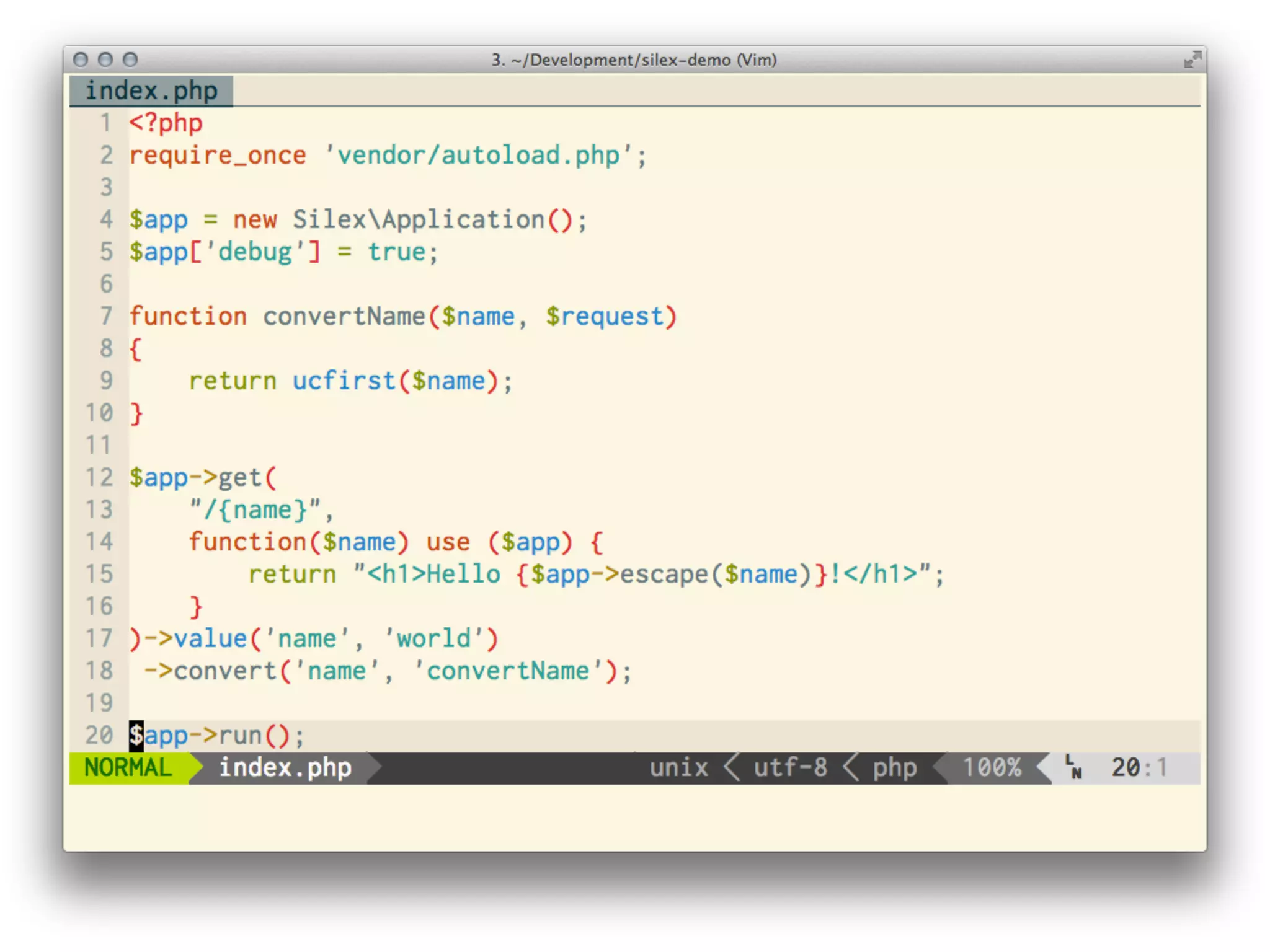The image size is (1270, 952).
Task: Click the unix file format segment
Action: tap(678, 768)
